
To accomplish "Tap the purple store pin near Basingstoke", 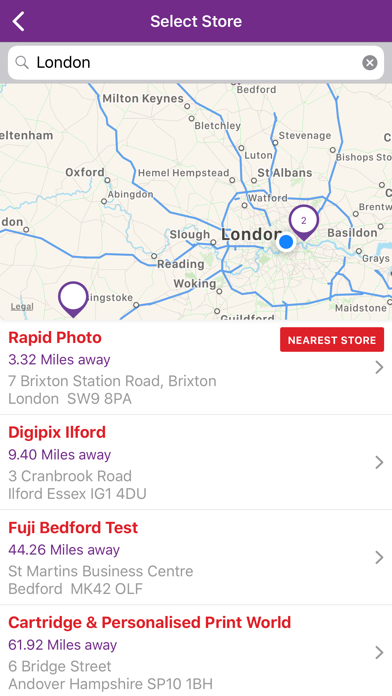I will 73,299.
